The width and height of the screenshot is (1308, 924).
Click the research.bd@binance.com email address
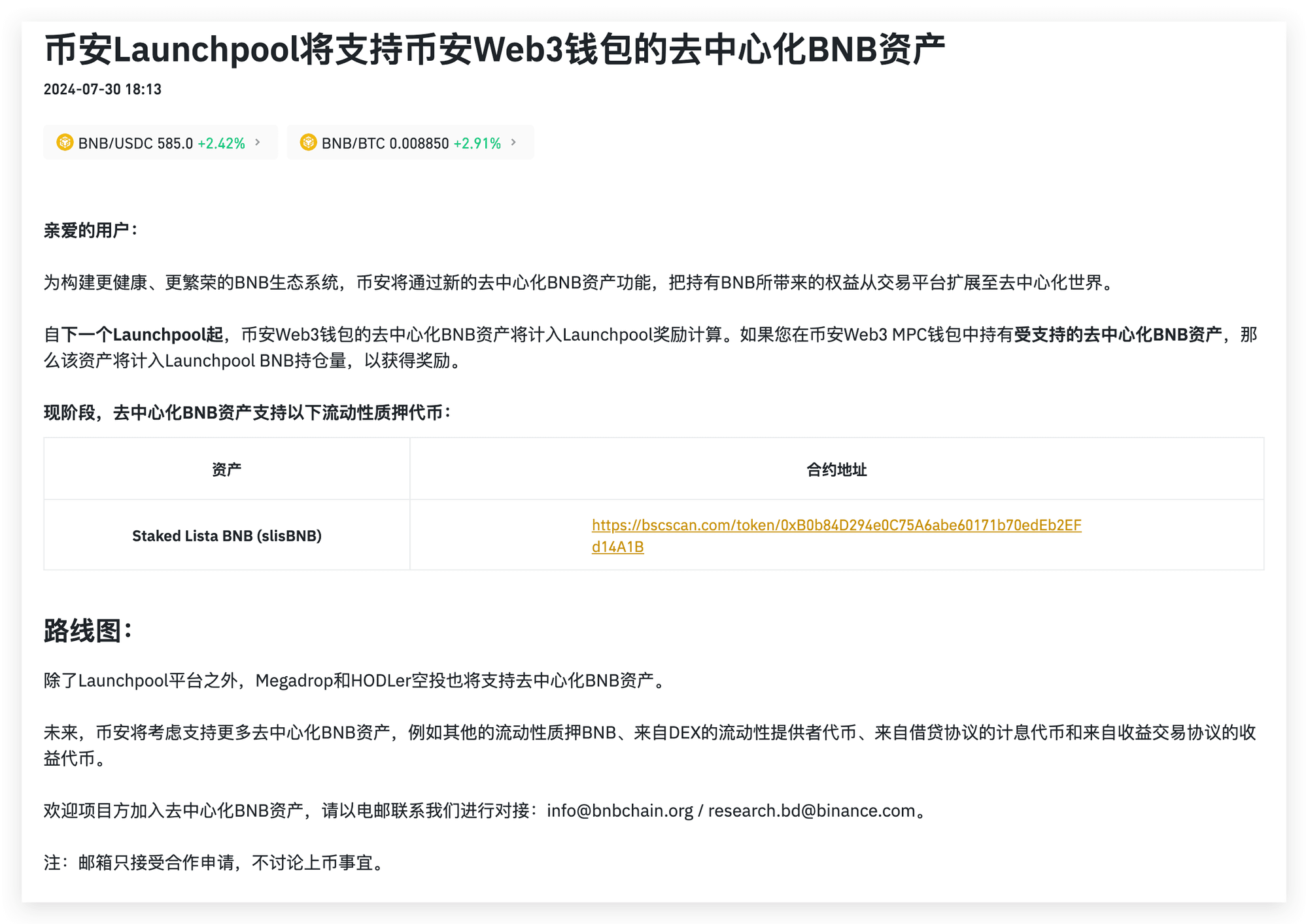812,810
